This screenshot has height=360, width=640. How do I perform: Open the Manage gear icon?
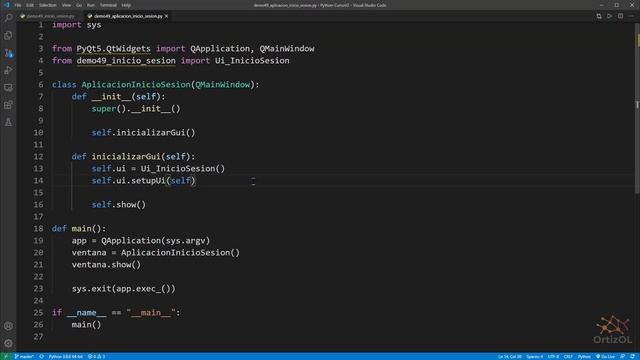[8, 343]
